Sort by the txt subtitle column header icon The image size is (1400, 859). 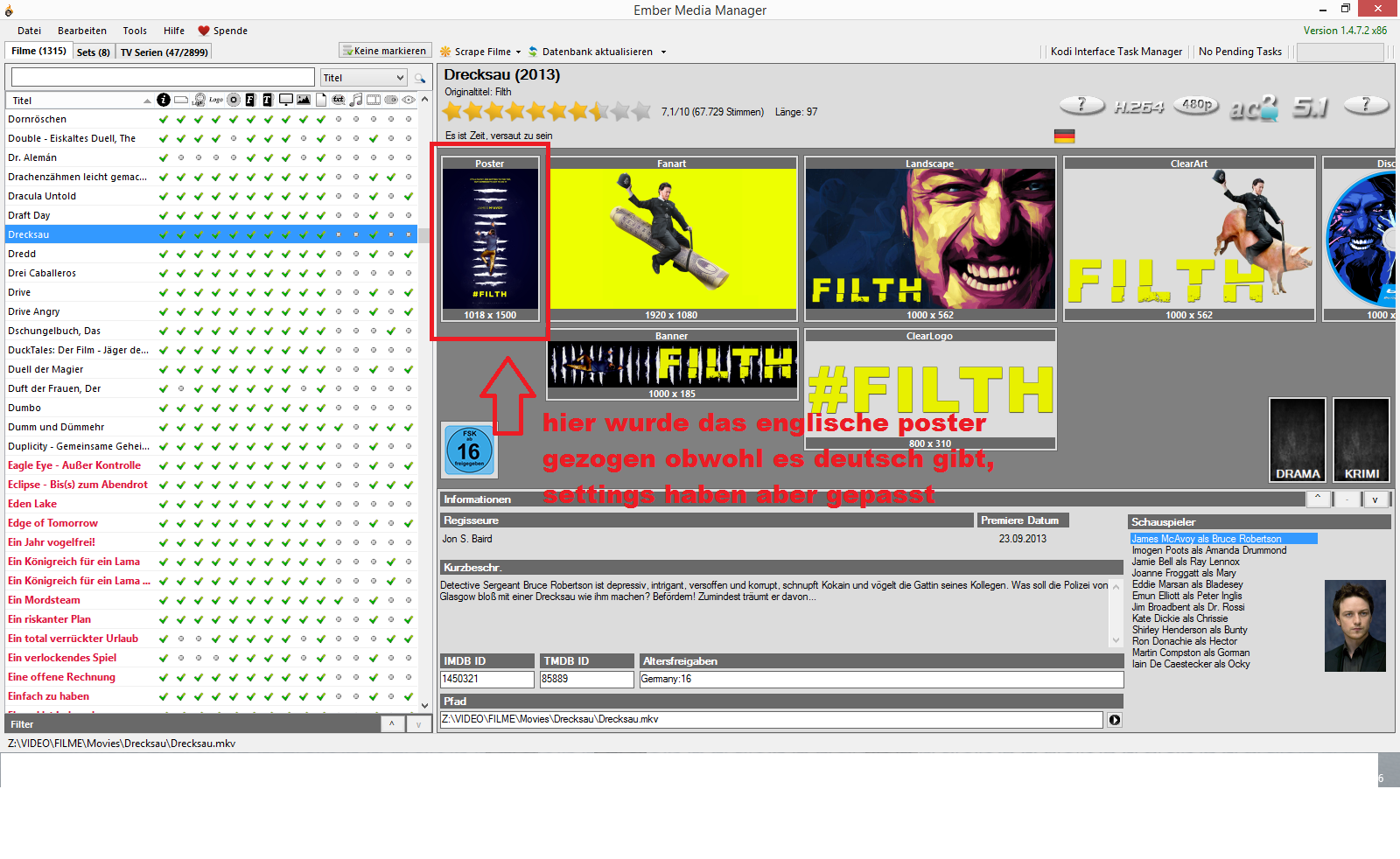(x=339, y=100)
